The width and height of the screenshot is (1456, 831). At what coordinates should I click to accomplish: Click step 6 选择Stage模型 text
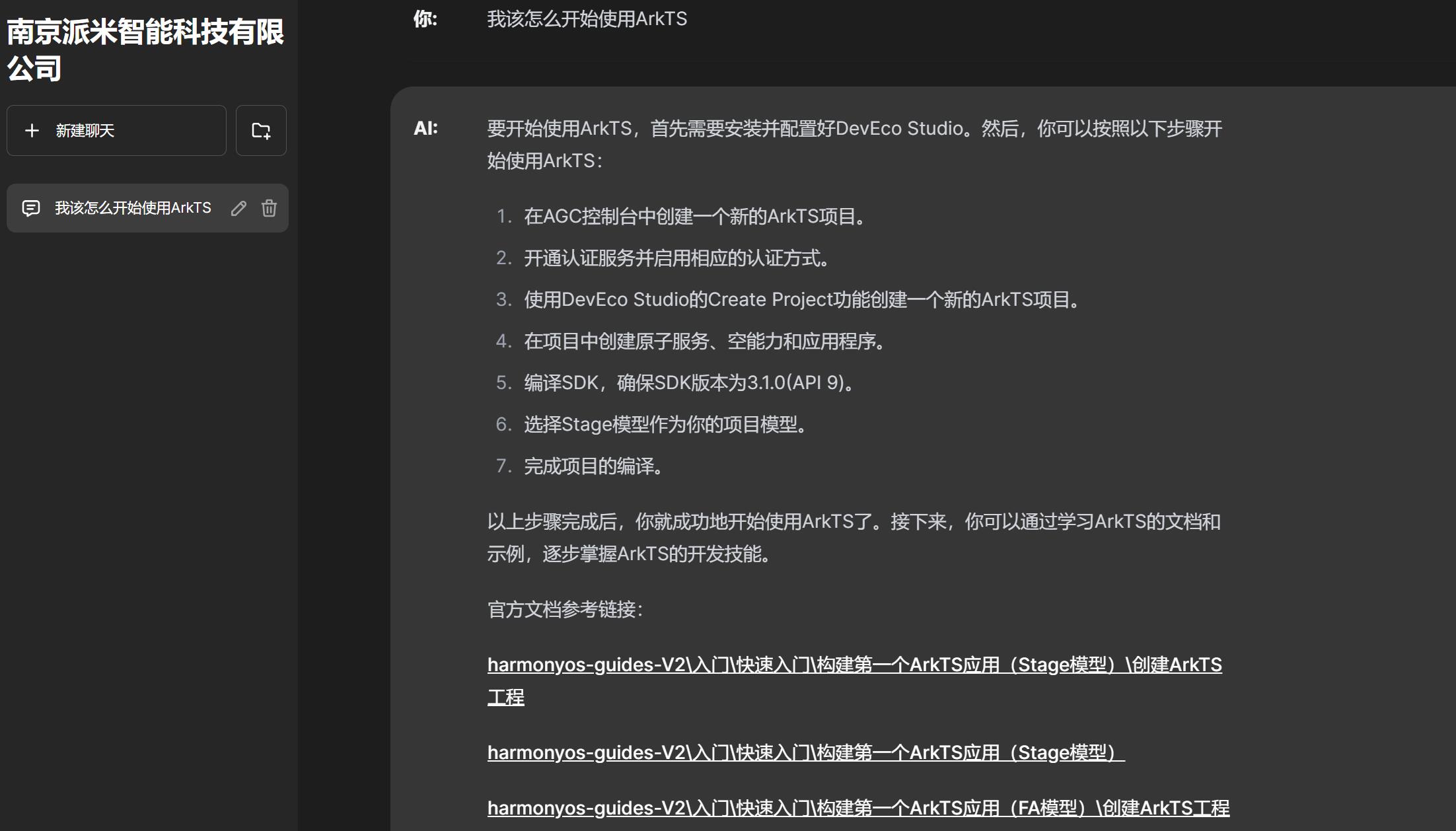coord(667,425)
